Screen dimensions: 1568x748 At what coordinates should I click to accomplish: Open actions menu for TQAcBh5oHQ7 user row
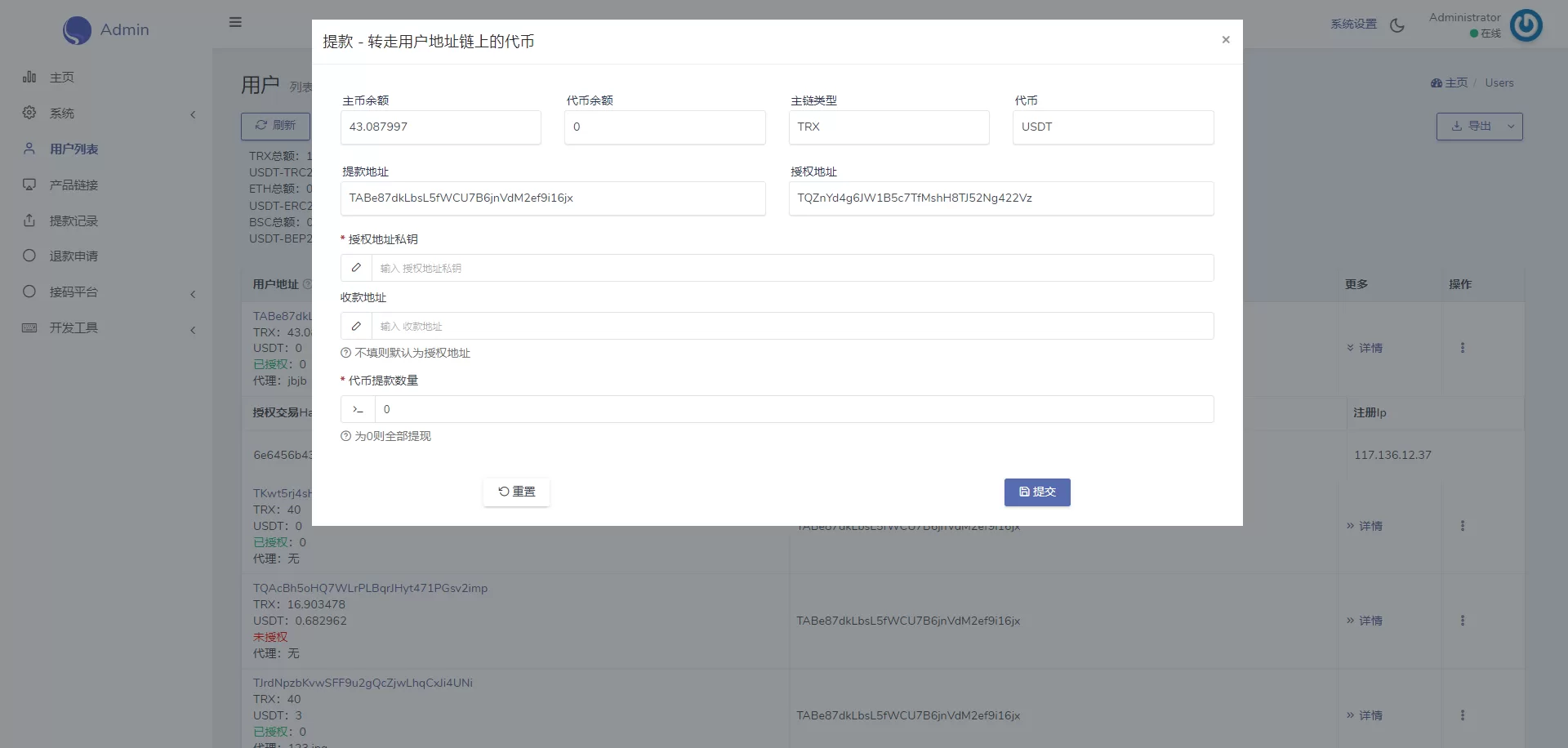1463,621
